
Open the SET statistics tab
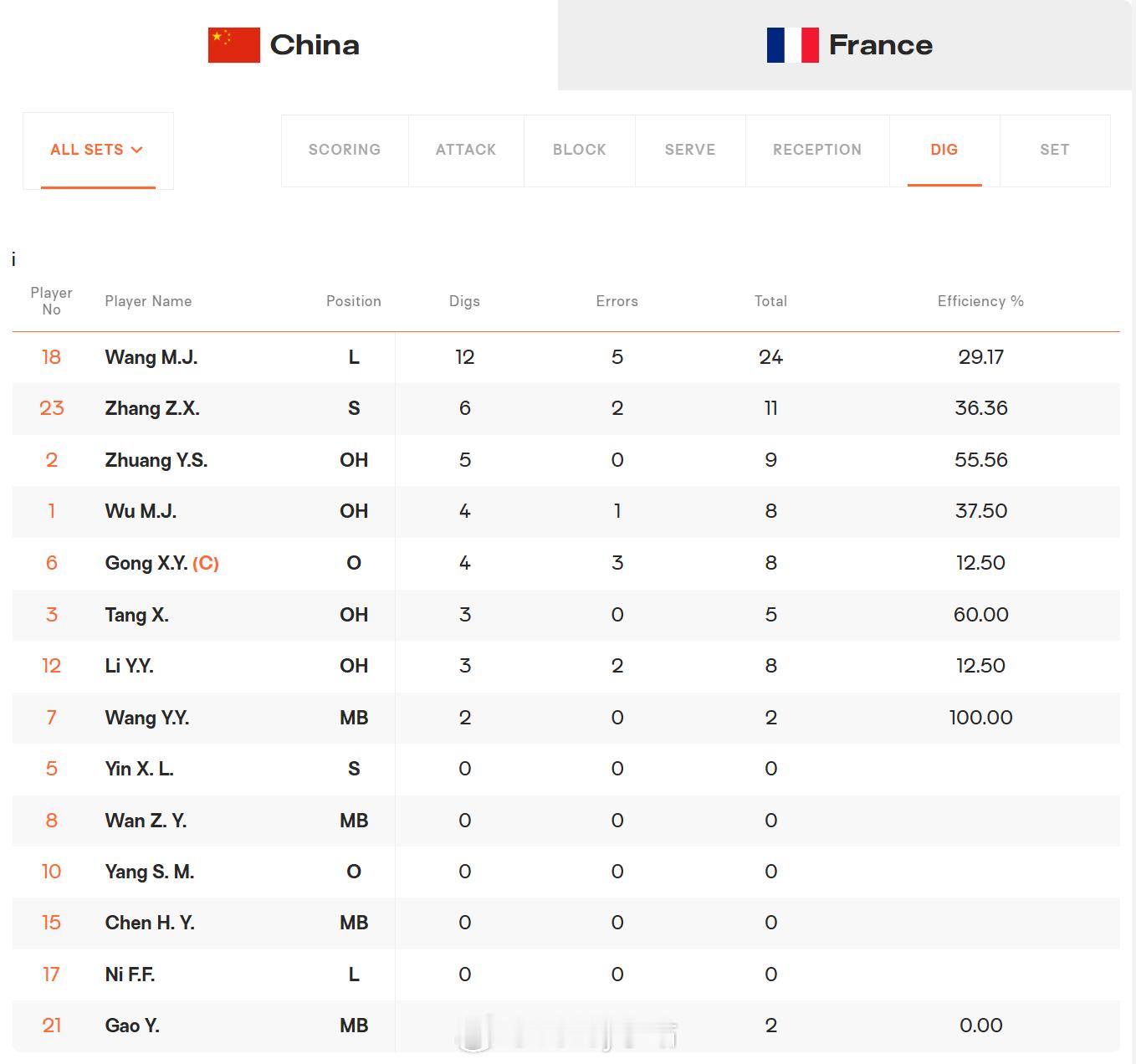coord(1055,150)
